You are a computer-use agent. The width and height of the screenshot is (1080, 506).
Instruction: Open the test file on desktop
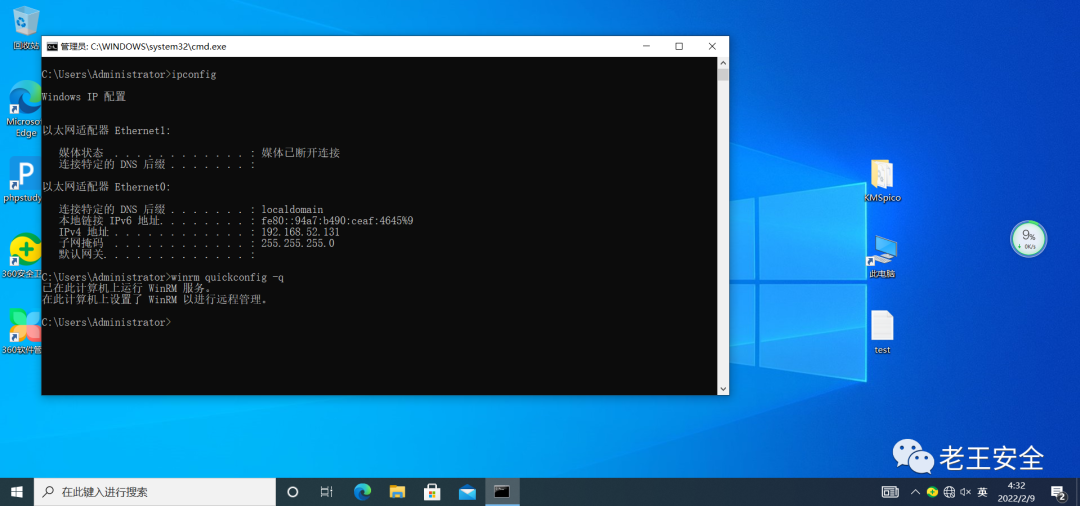[882, 327]
